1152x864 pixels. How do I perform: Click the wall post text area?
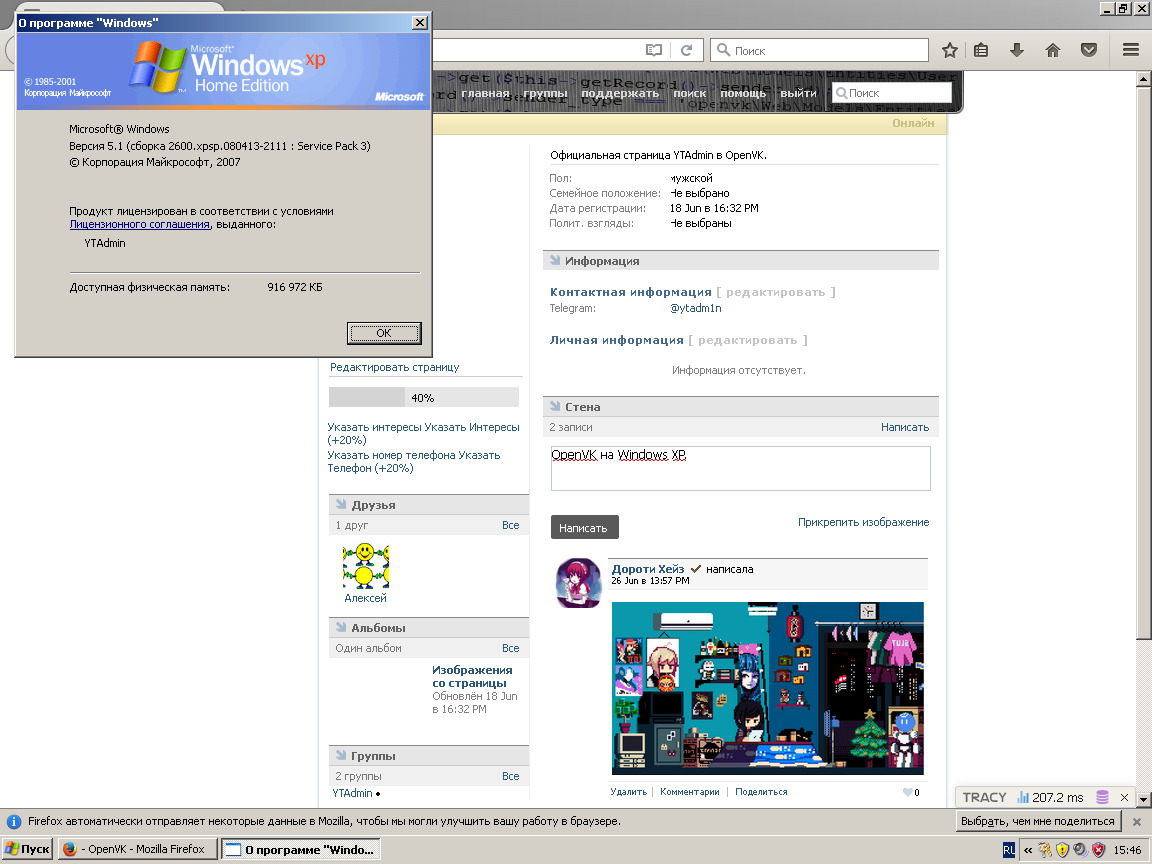pyautogui.click(x=741, y=468)
